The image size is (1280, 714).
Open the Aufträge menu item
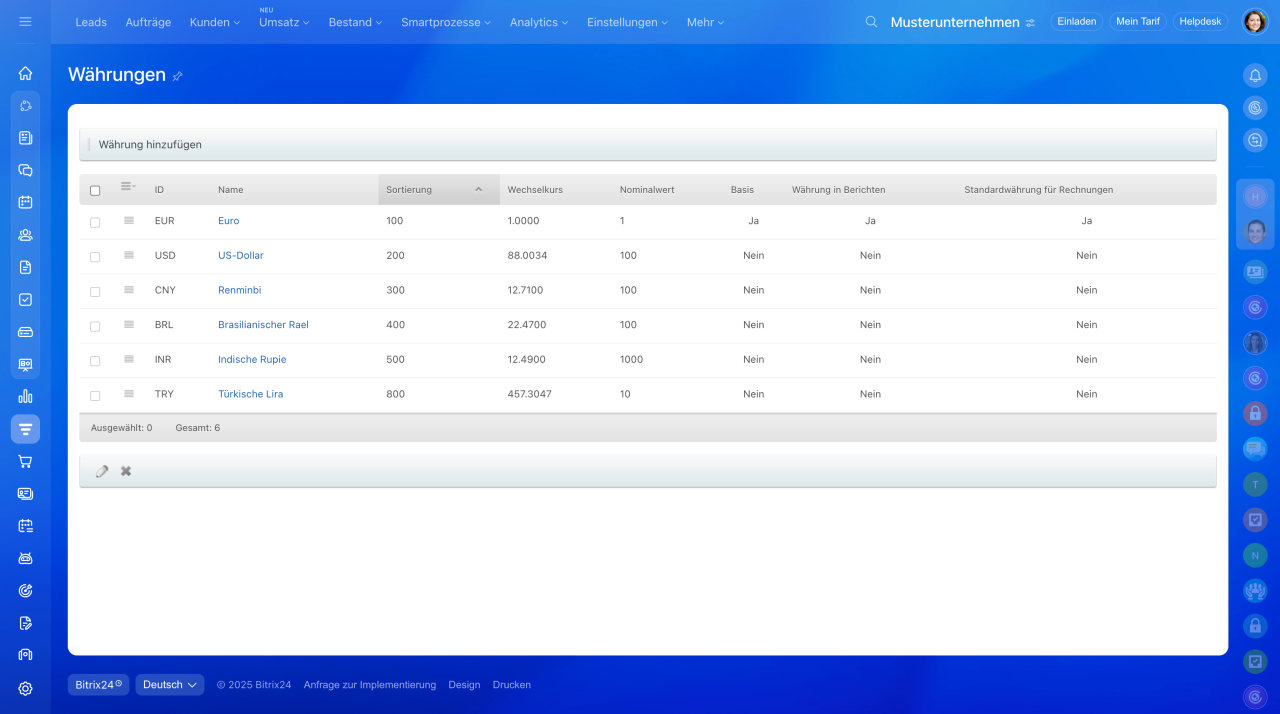(x=148, y=22)
